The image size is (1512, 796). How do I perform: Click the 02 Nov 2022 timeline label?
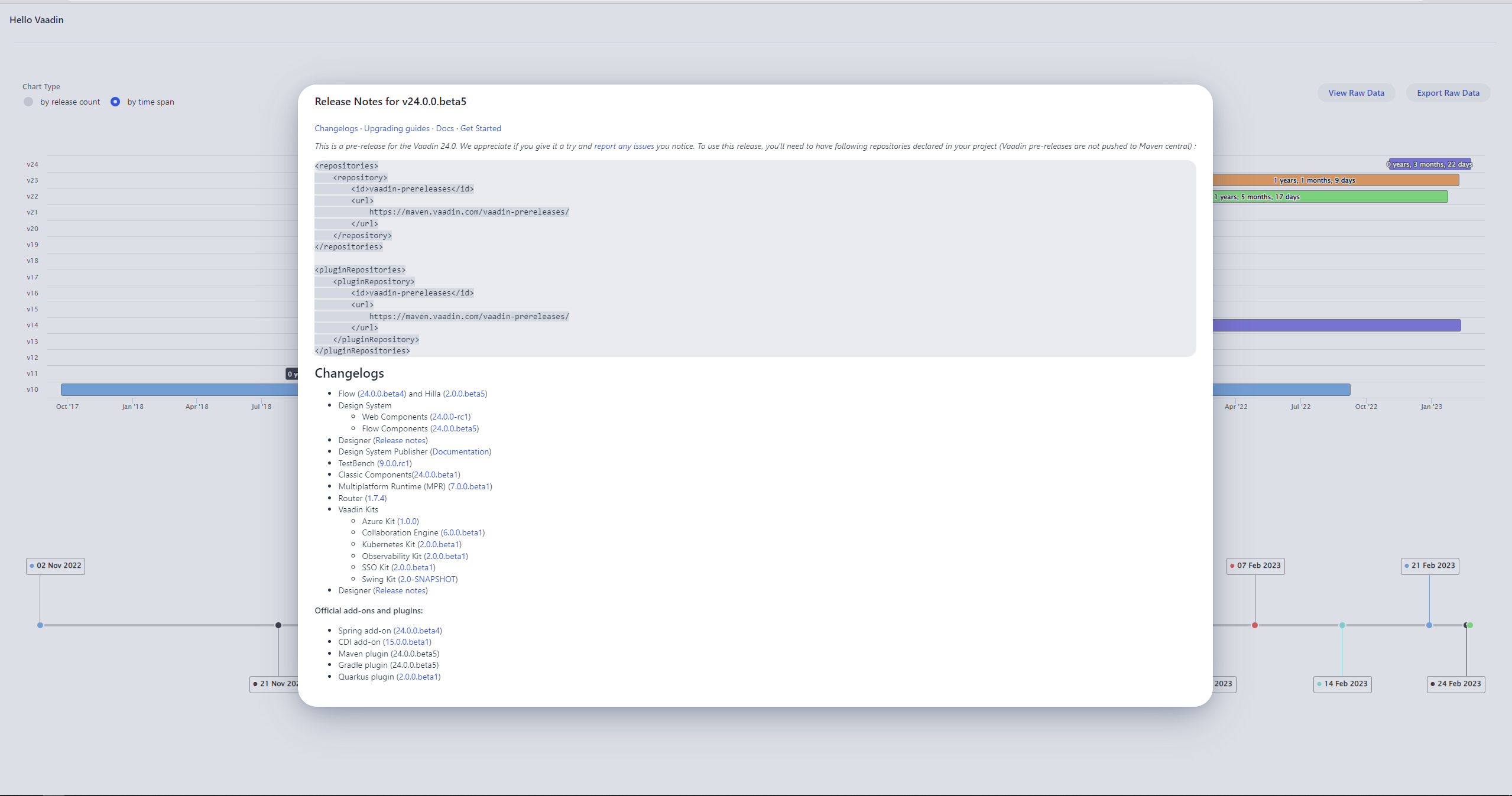[56, 566]
